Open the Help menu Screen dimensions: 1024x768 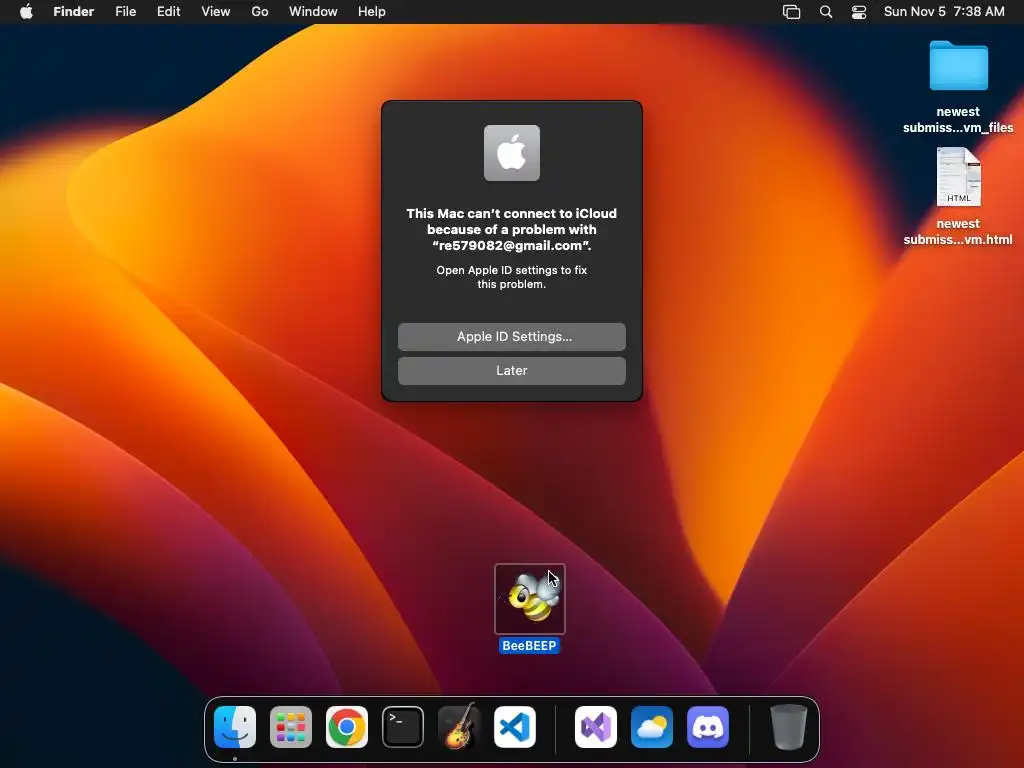(x=372, y=12)
